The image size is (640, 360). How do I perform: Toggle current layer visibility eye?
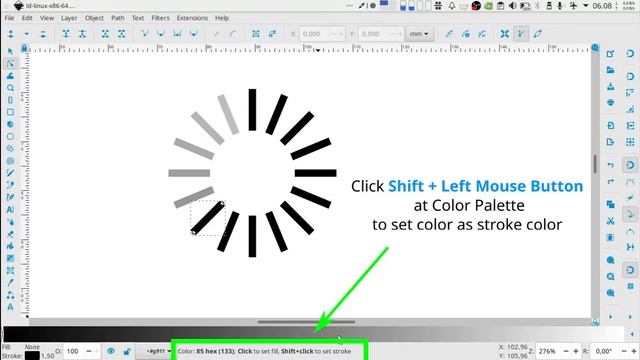[x=111, y=351]
